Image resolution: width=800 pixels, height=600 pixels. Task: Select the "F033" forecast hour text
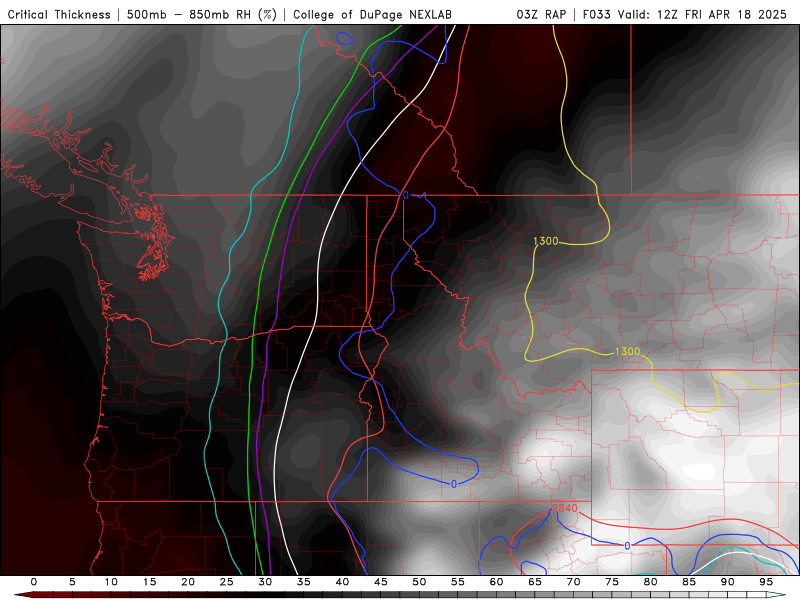point(596,14)
